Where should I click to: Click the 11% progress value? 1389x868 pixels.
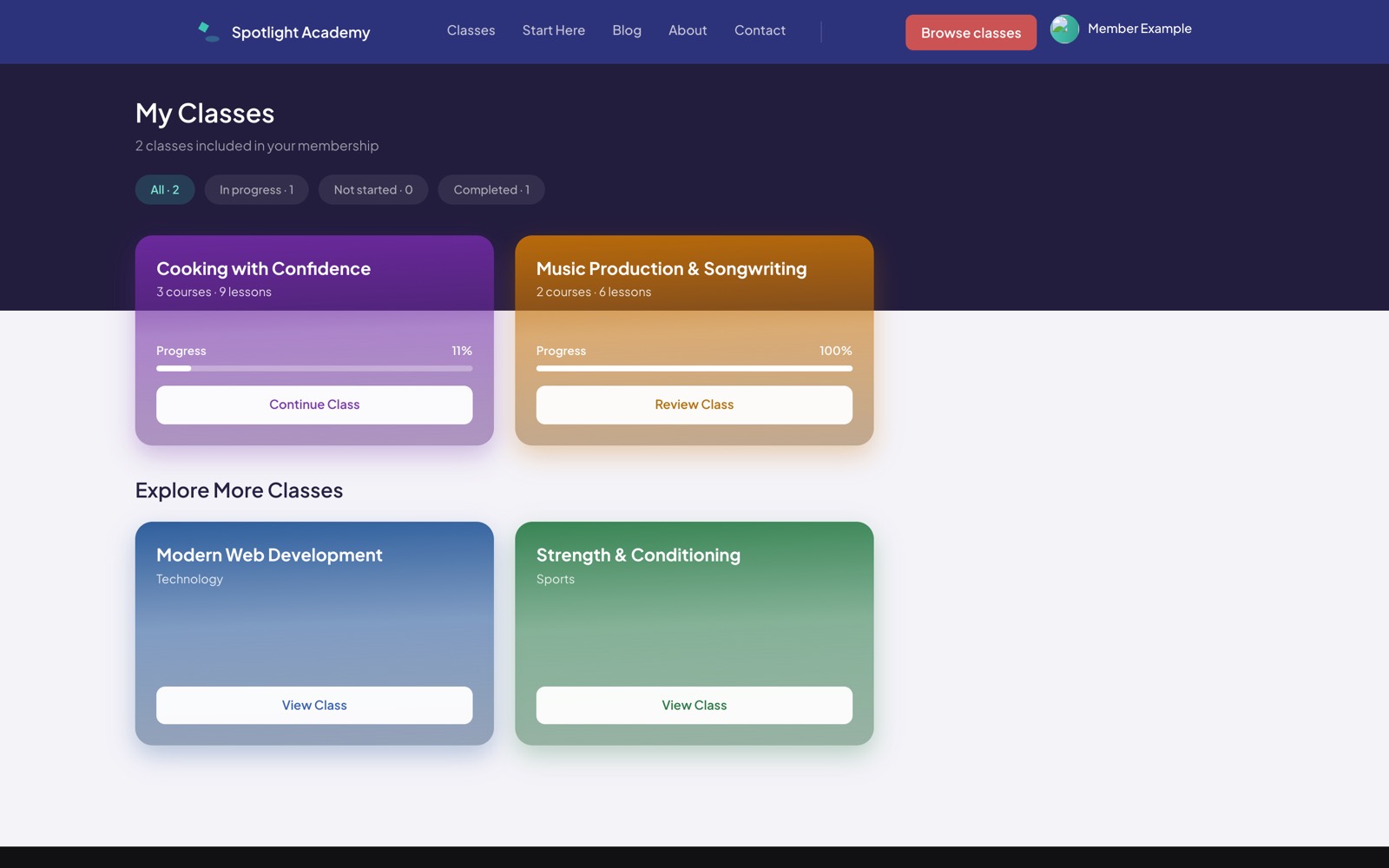tap(462, 351)
